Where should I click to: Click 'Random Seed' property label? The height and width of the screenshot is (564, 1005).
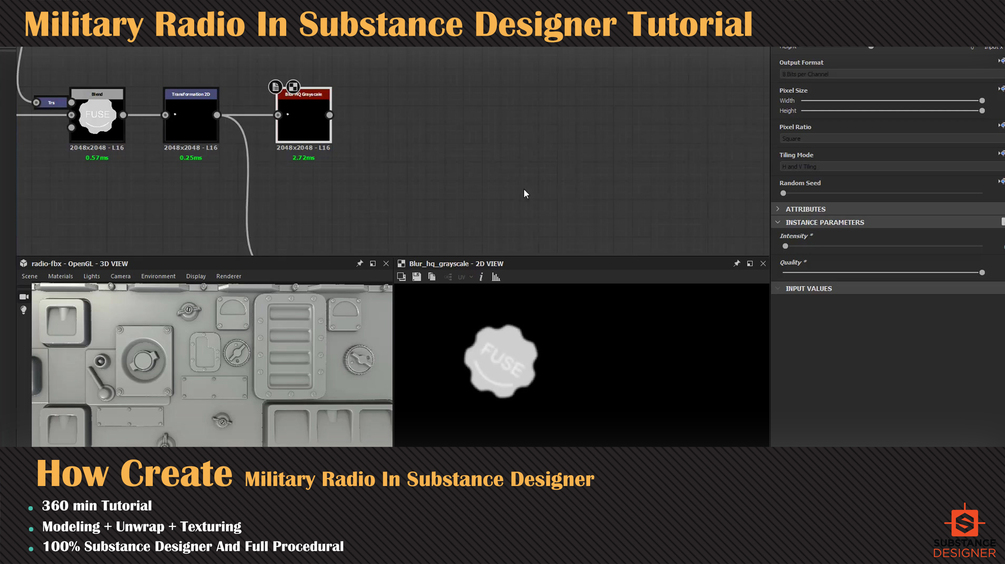800,183
